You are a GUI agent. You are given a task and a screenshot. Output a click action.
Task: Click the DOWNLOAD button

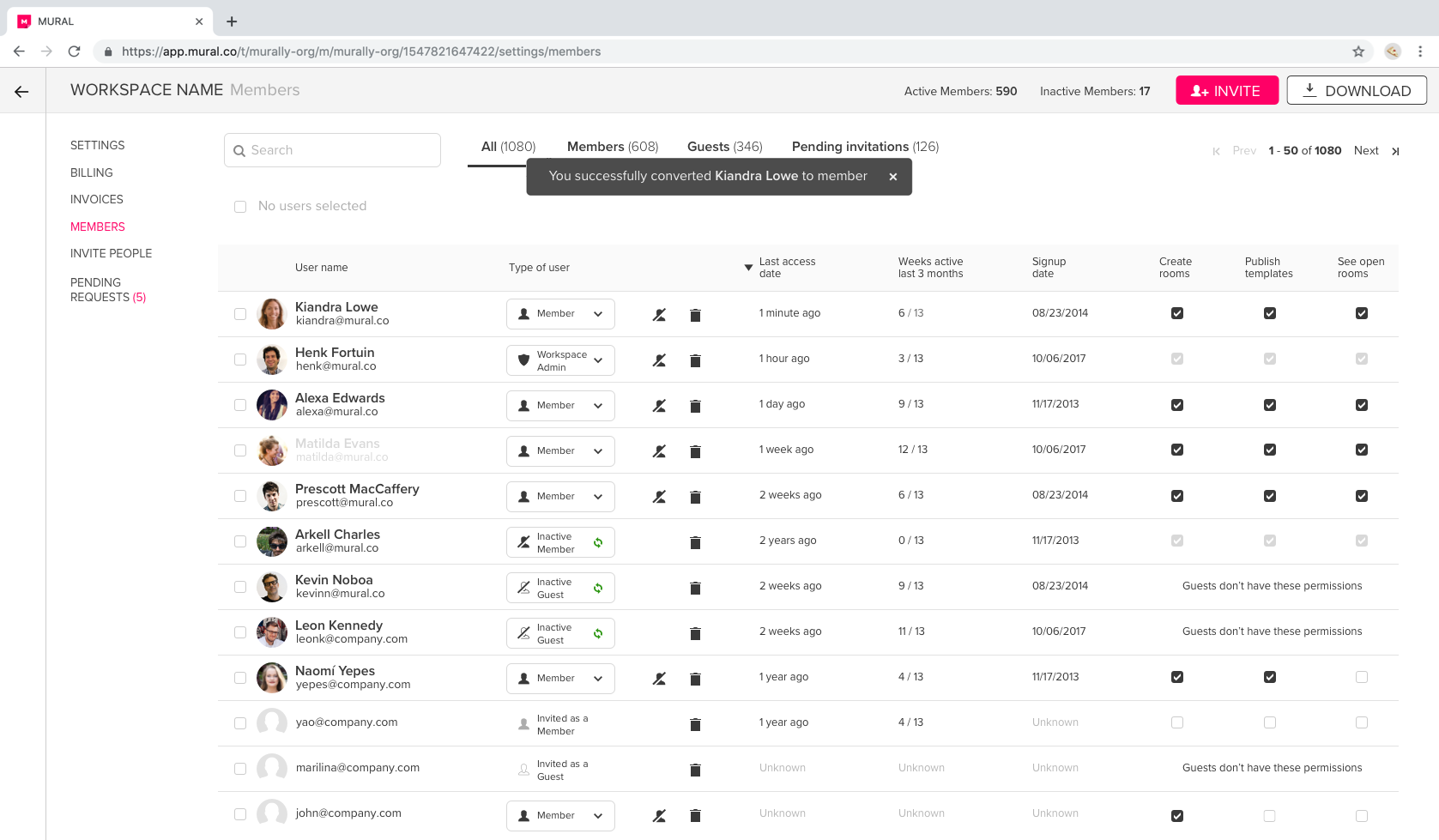coord(1357,91)
